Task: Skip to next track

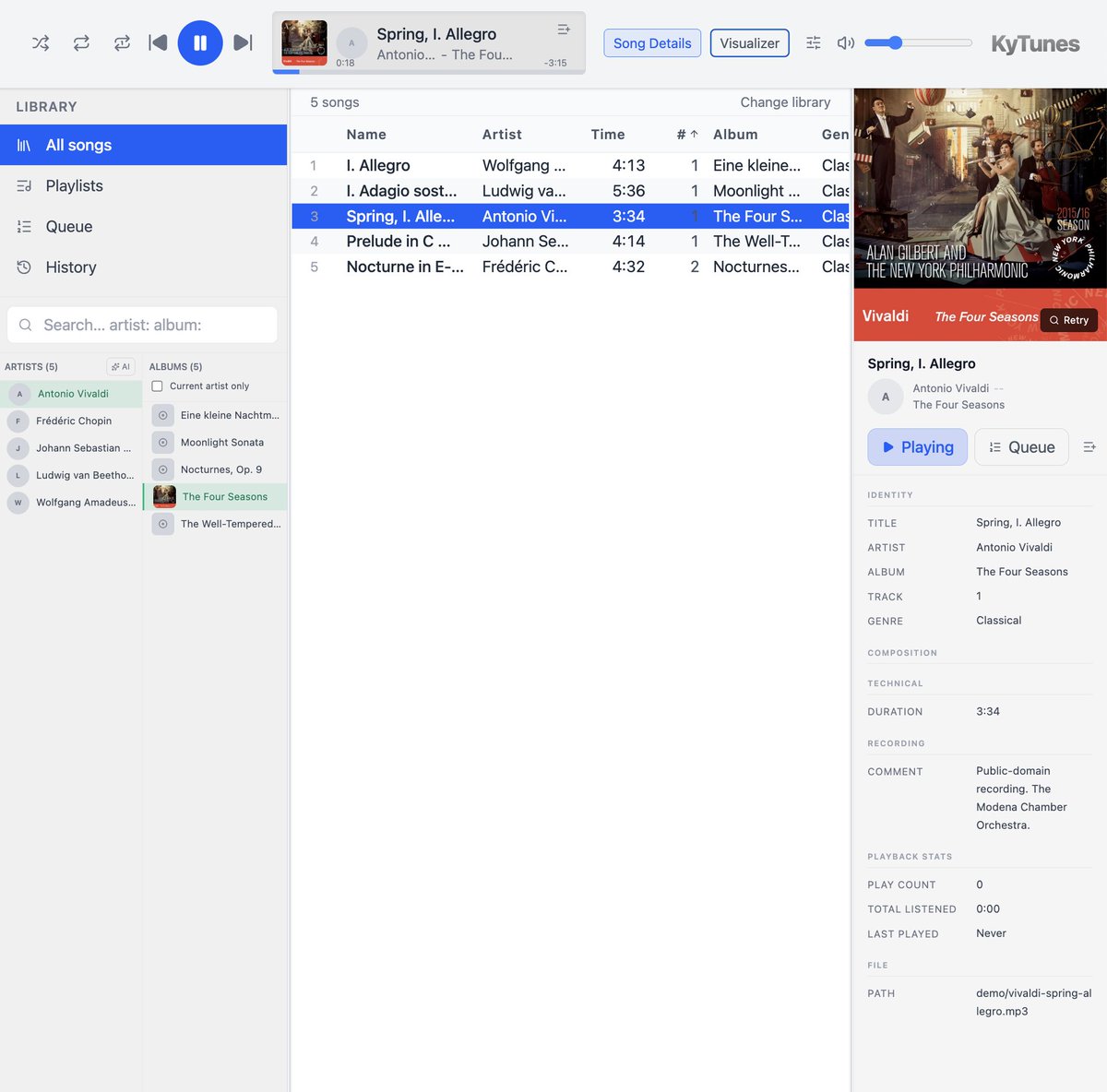Action: (243, 42)
